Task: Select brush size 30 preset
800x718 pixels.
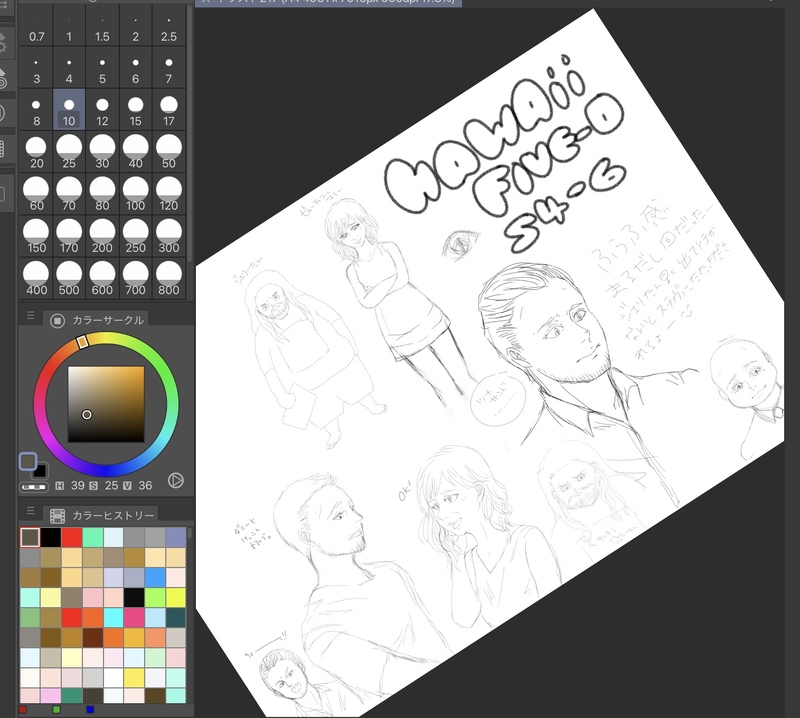Action: point(102,153)
